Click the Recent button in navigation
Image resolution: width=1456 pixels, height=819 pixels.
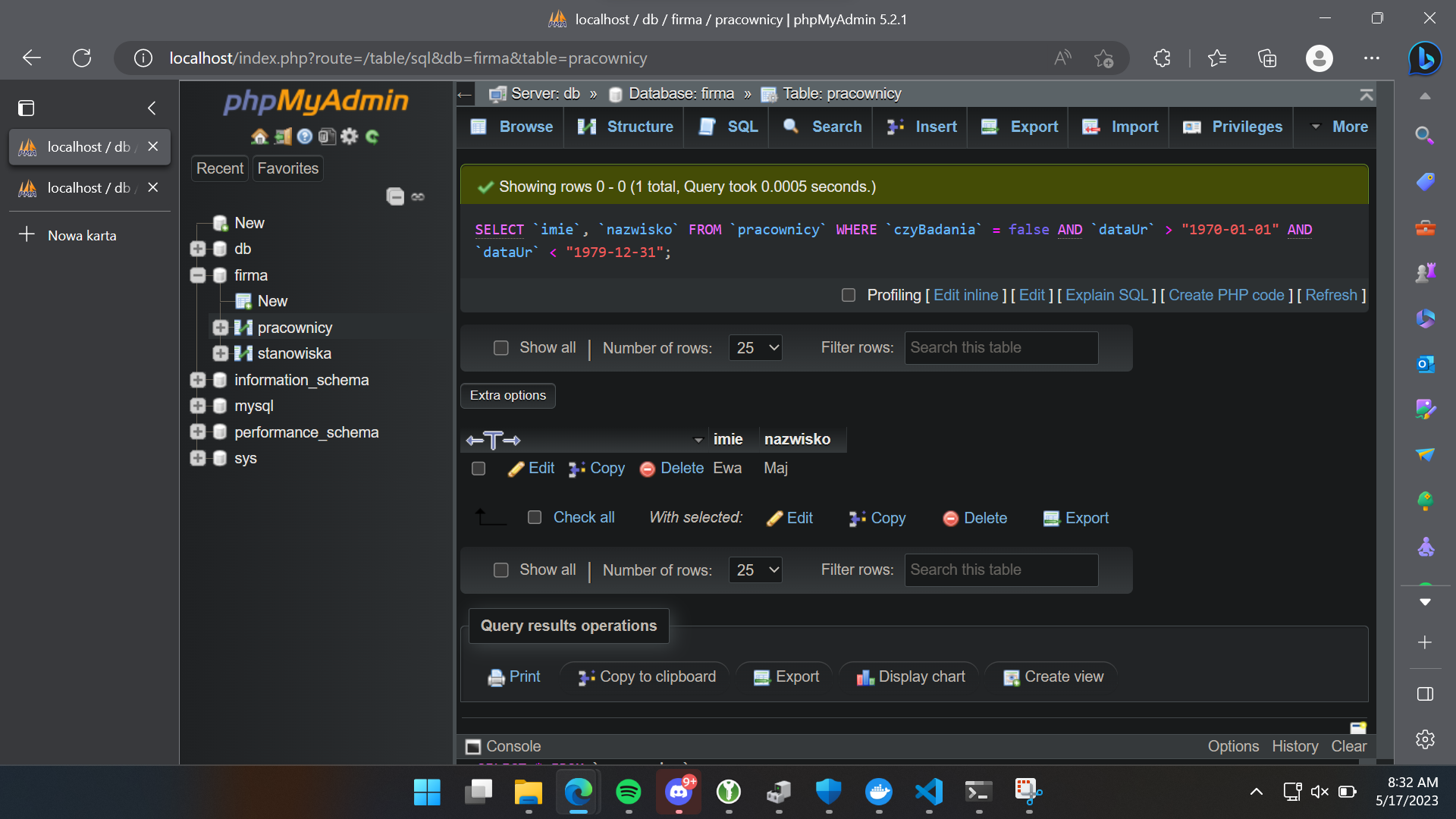220,168
